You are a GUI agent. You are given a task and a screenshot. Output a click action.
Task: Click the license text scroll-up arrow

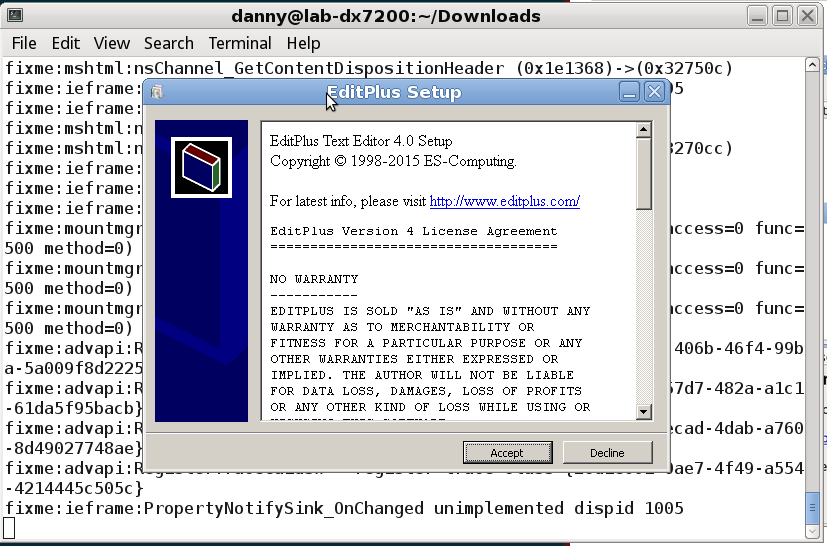[643, 131]
